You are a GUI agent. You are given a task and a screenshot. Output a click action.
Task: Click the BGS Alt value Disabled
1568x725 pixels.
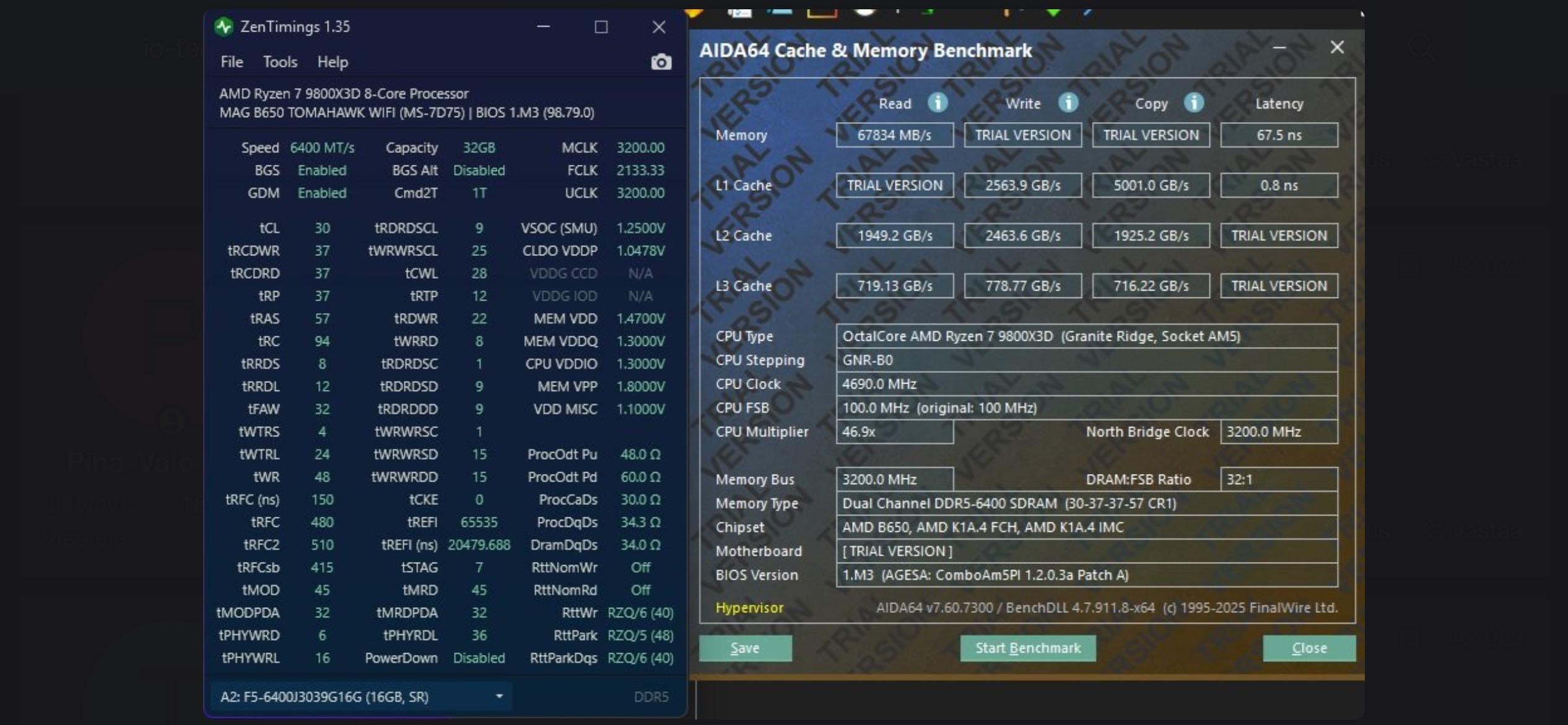[479, 170]
